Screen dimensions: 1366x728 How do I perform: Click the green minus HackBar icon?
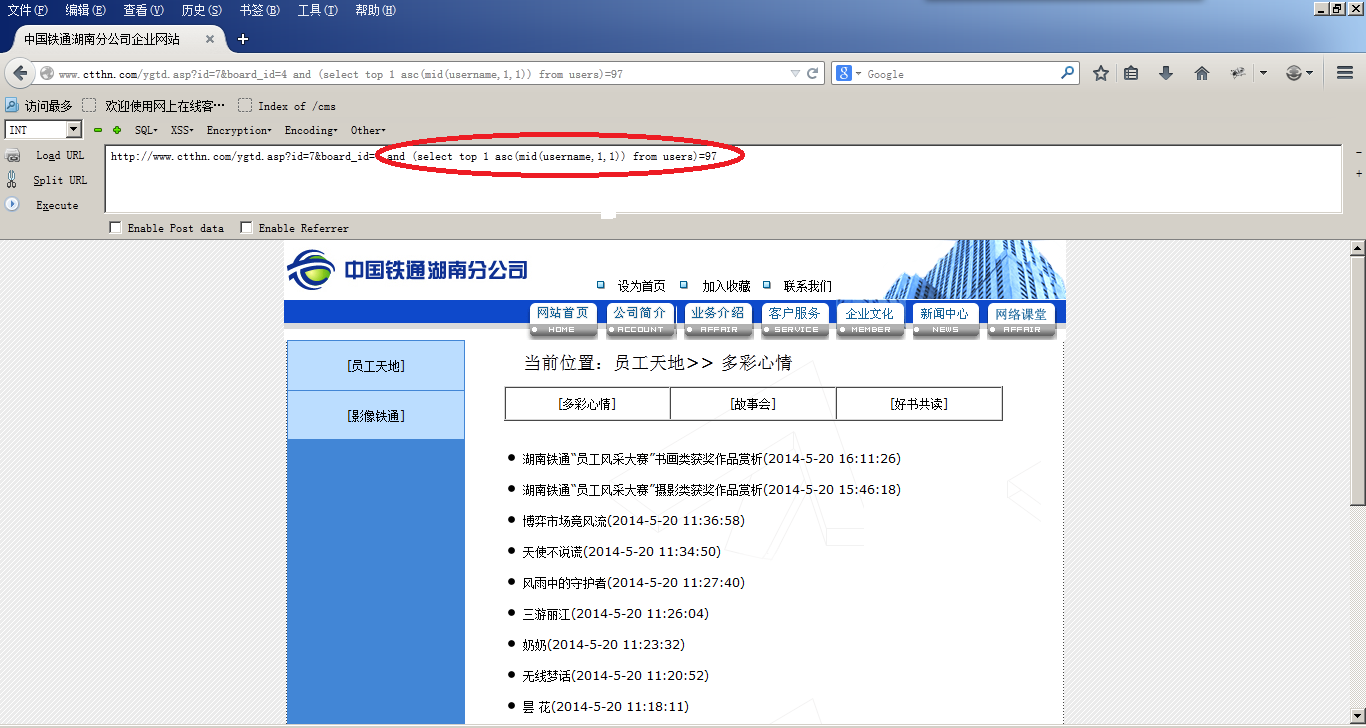(98, 130)
